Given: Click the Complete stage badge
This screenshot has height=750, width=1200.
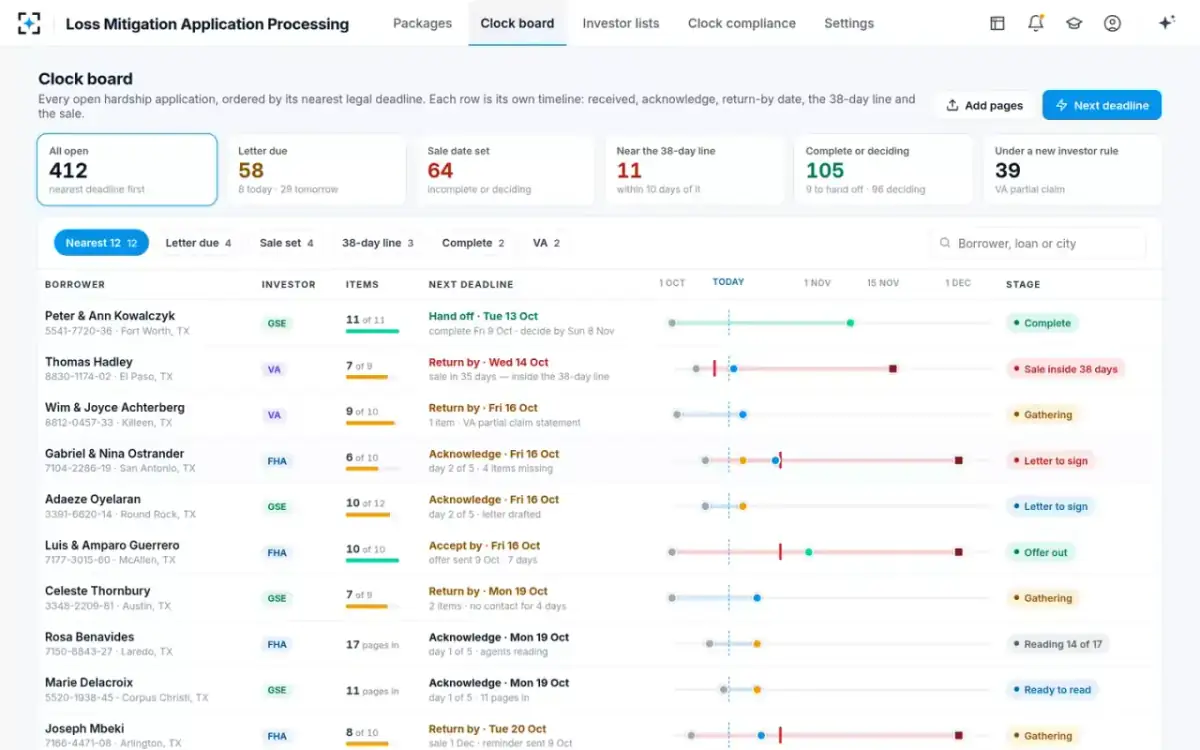Looking at the screenshot, I should [x=1042, y=323].
